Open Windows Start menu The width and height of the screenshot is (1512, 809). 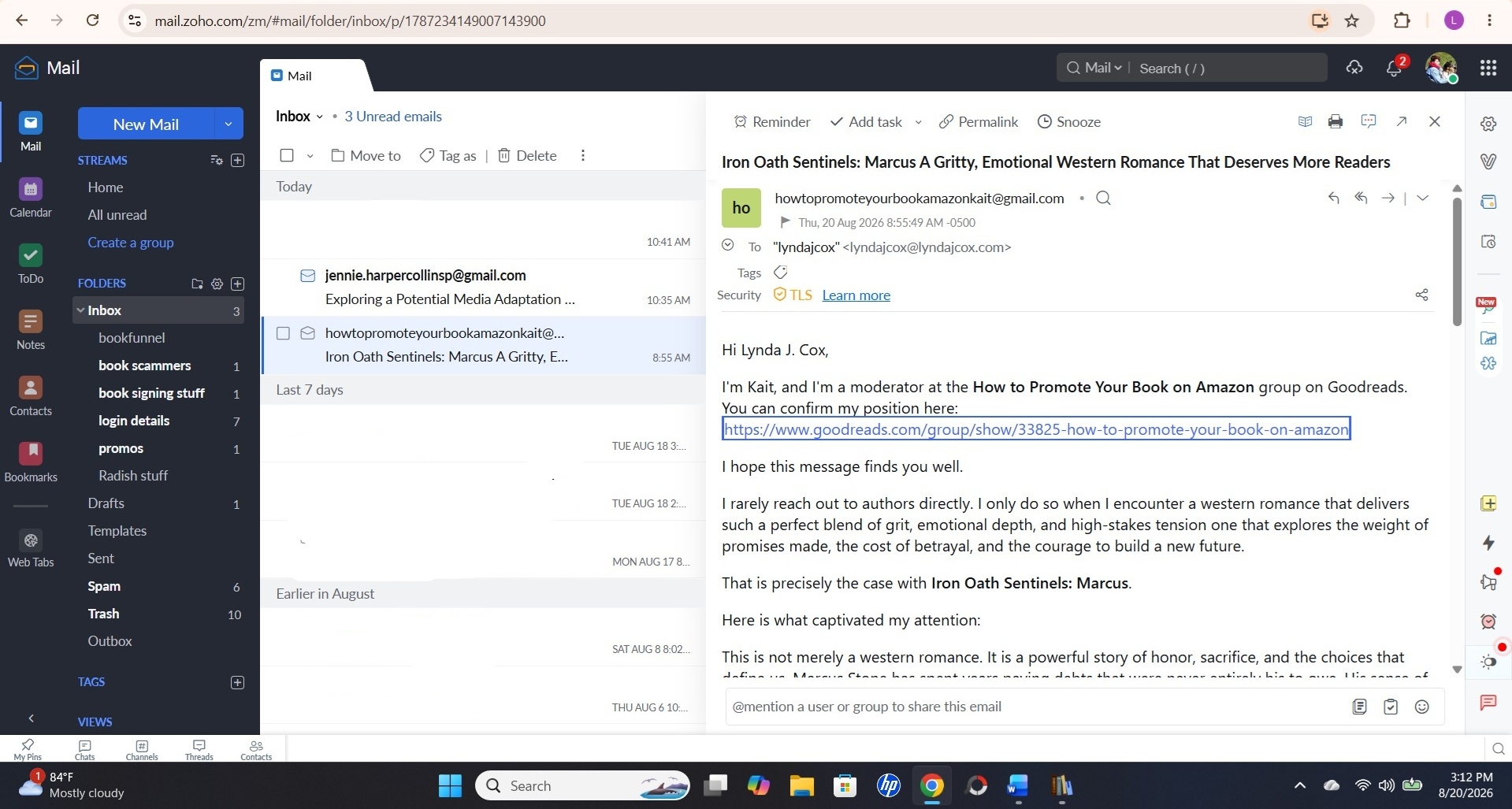[x=450, y=785]
